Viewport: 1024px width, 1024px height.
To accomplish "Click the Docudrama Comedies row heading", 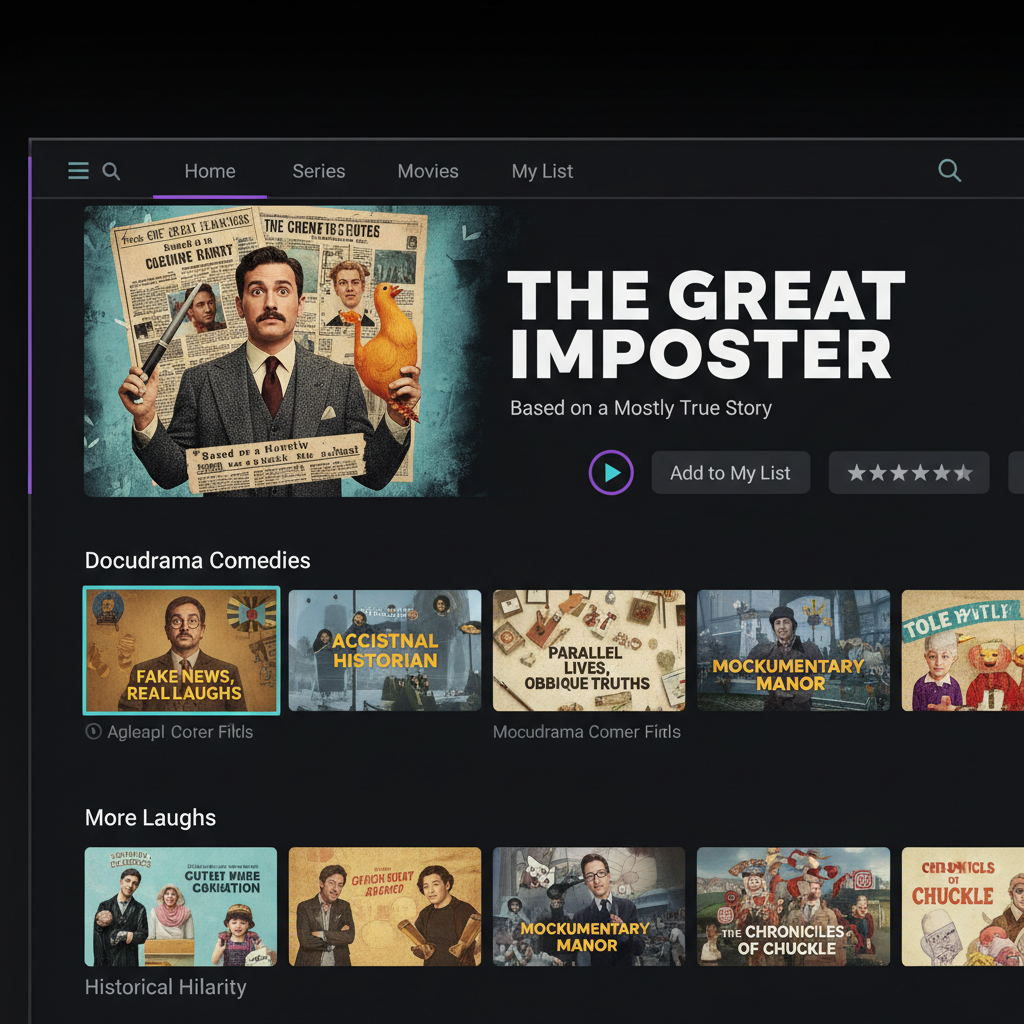I will (x=197, y=560).
